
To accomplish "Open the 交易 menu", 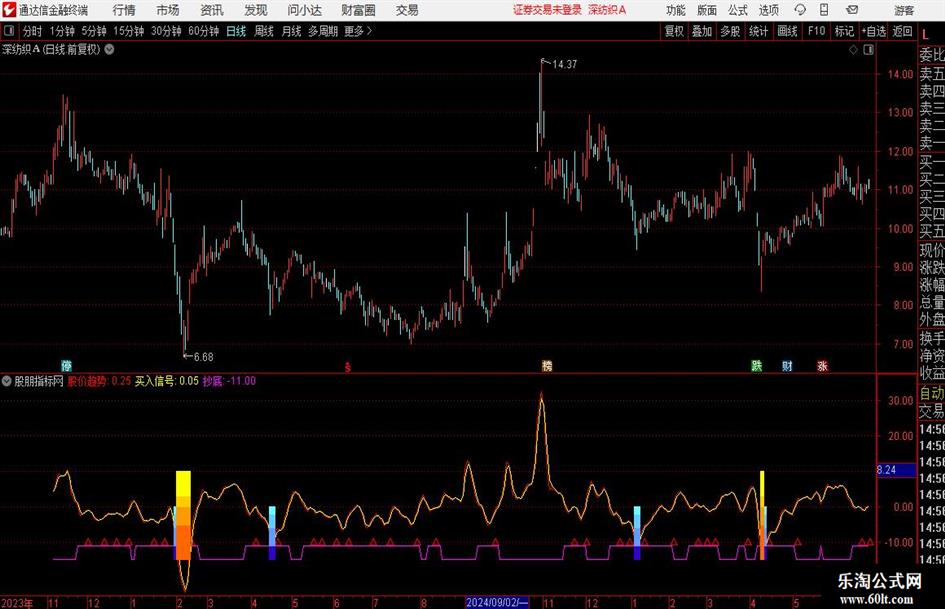I will click(x=407, y=10).
